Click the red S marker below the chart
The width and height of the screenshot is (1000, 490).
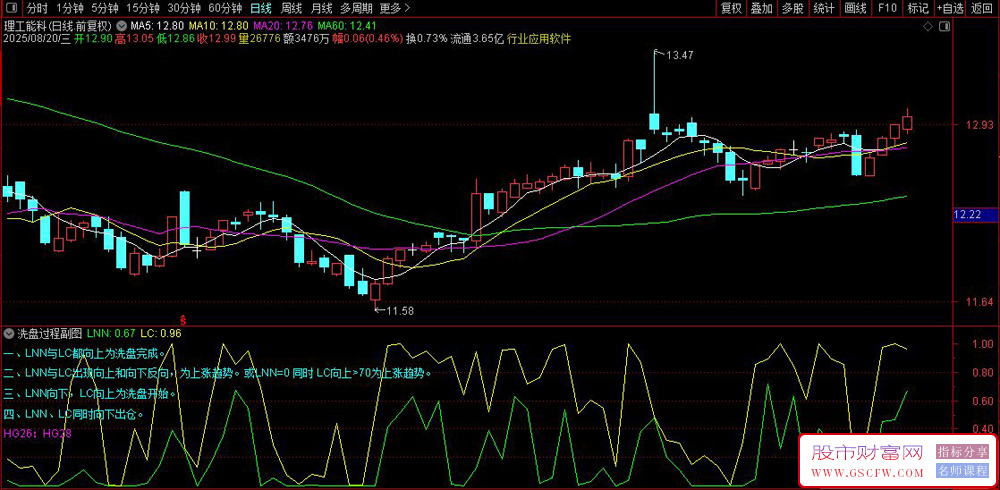pyautogui.click(x=184, y=318)
